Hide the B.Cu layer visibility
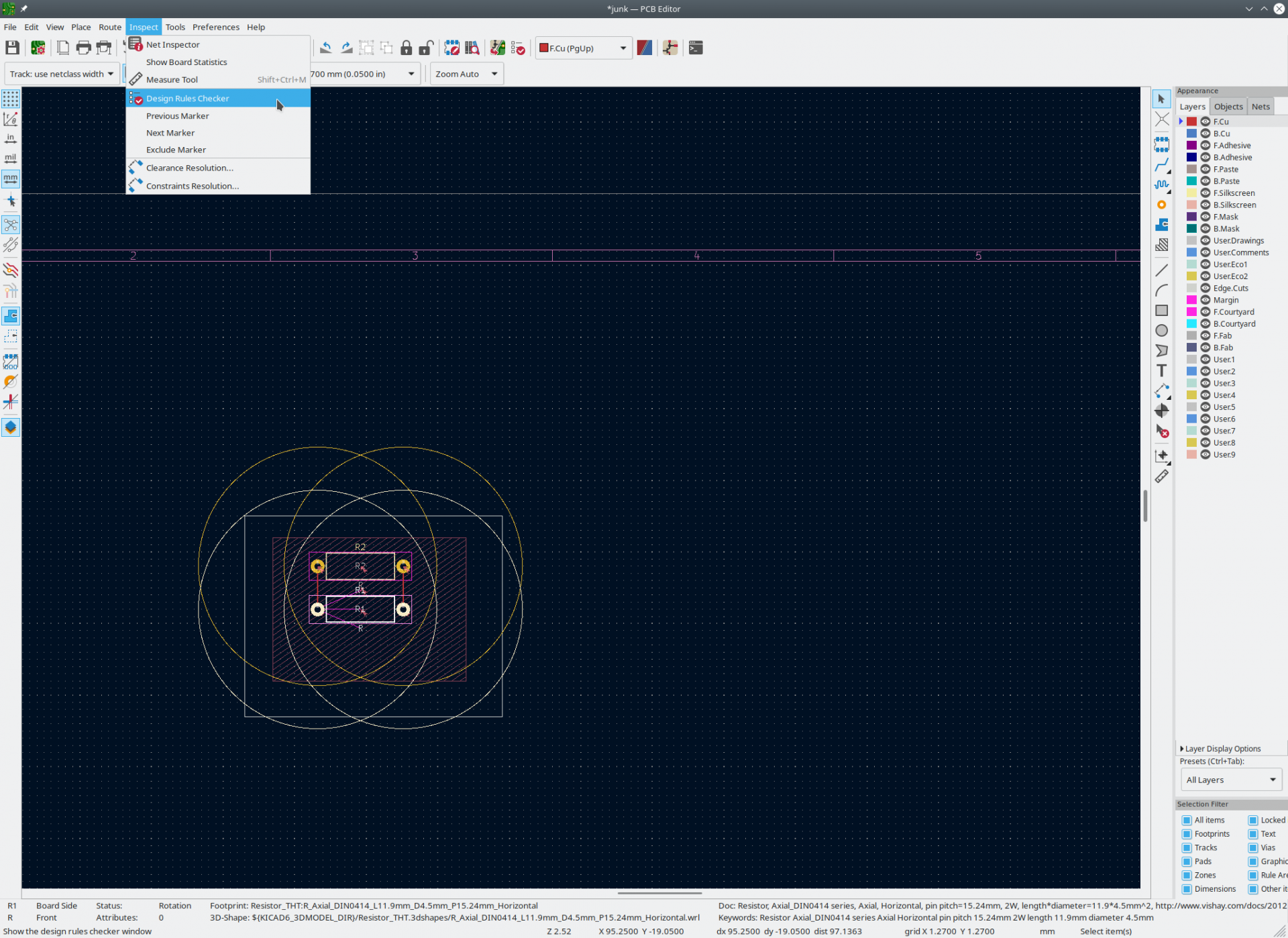 [1205, 134]
